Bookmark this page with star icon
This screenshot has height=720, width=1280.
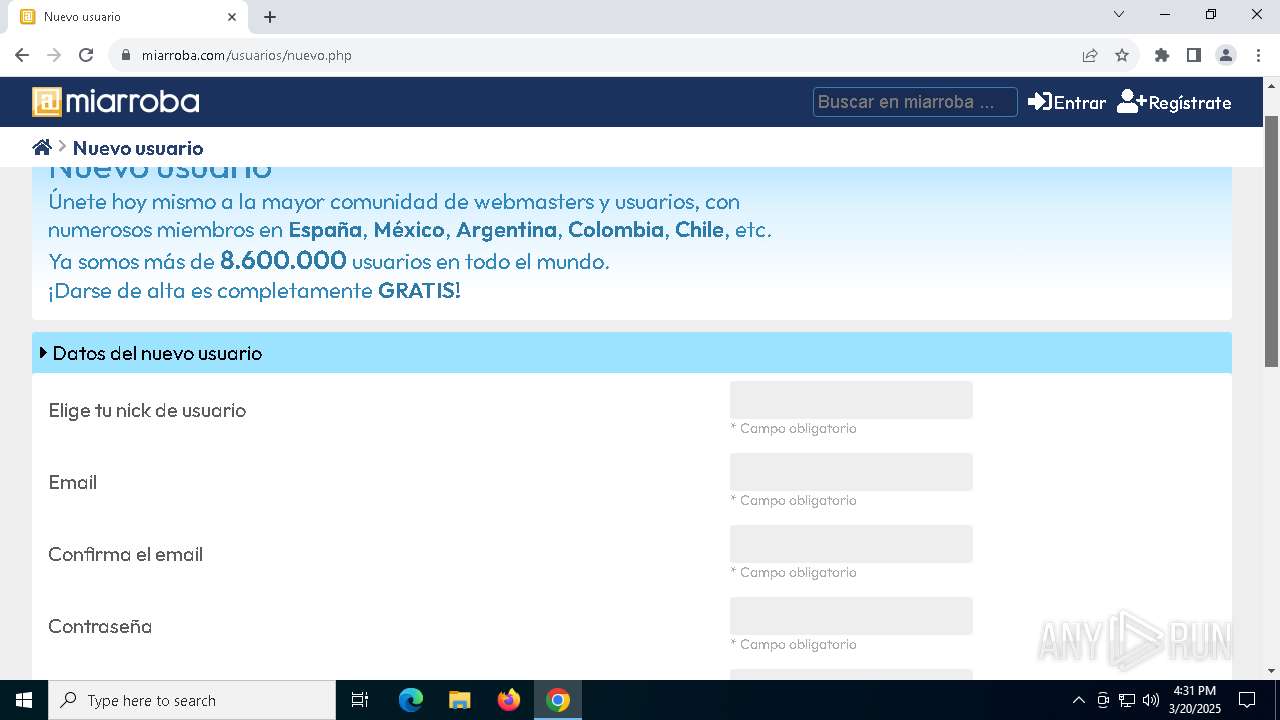1122,55
